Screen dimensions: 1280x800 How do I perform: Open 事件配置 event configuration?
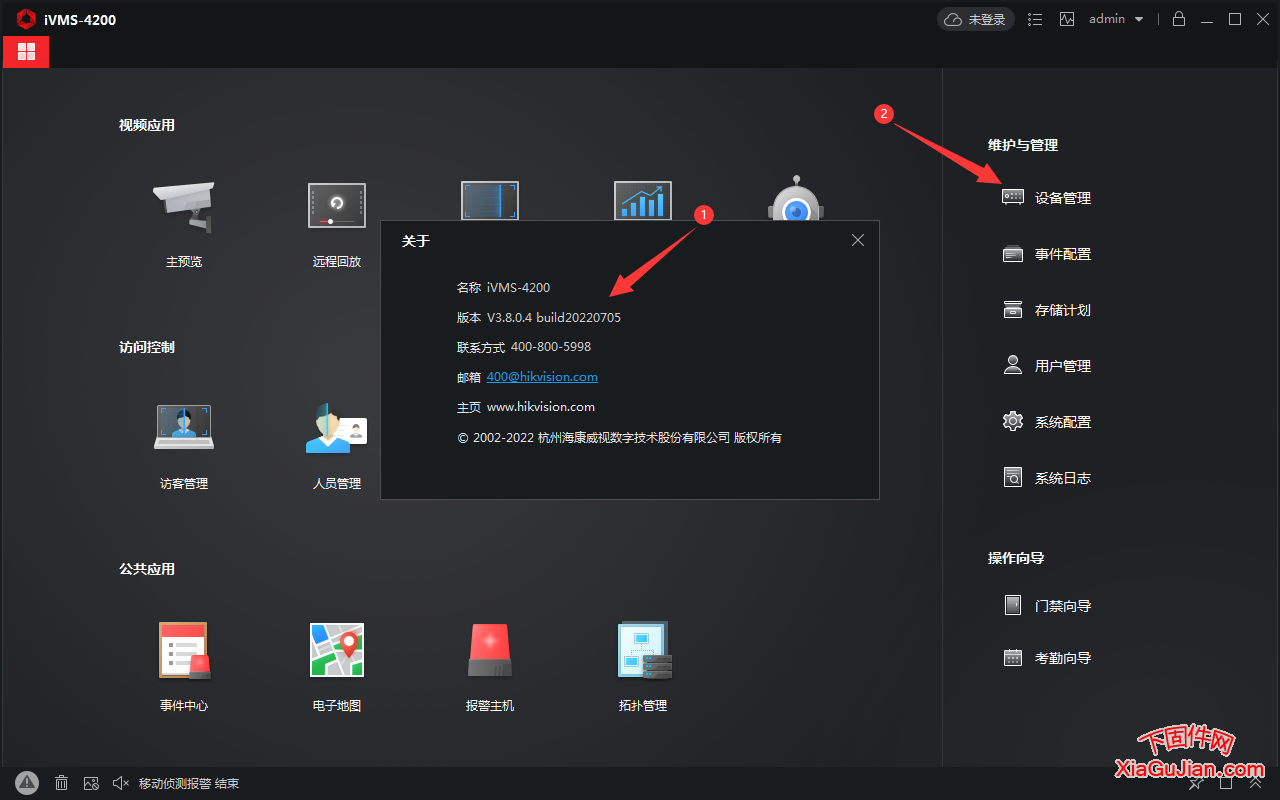coord(1047,254)
